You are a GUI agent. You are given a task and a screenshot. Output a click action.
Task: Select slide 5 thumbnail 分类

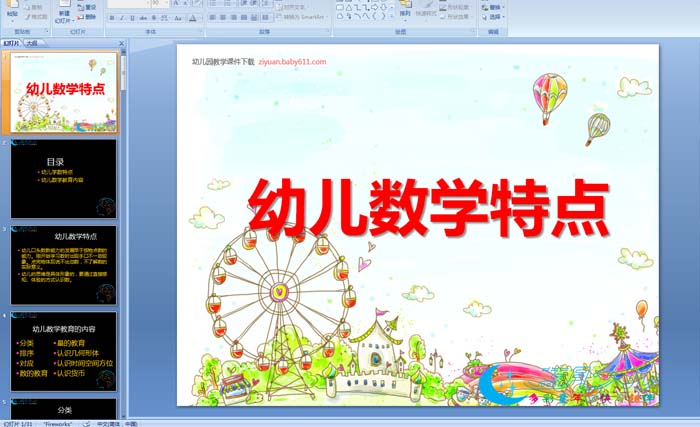(64, 408)
